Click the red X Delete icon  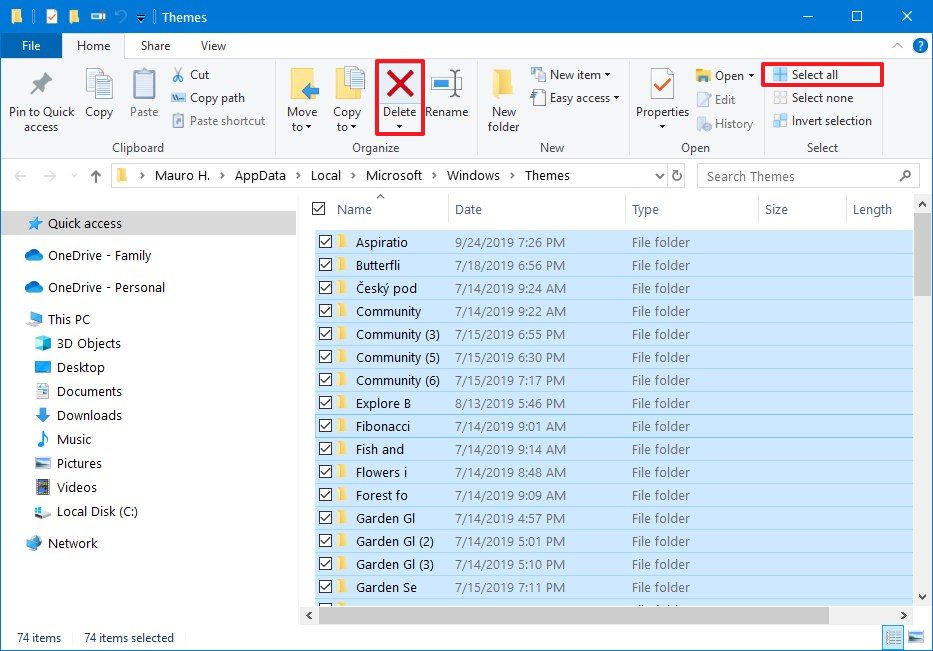click(400, 86)
